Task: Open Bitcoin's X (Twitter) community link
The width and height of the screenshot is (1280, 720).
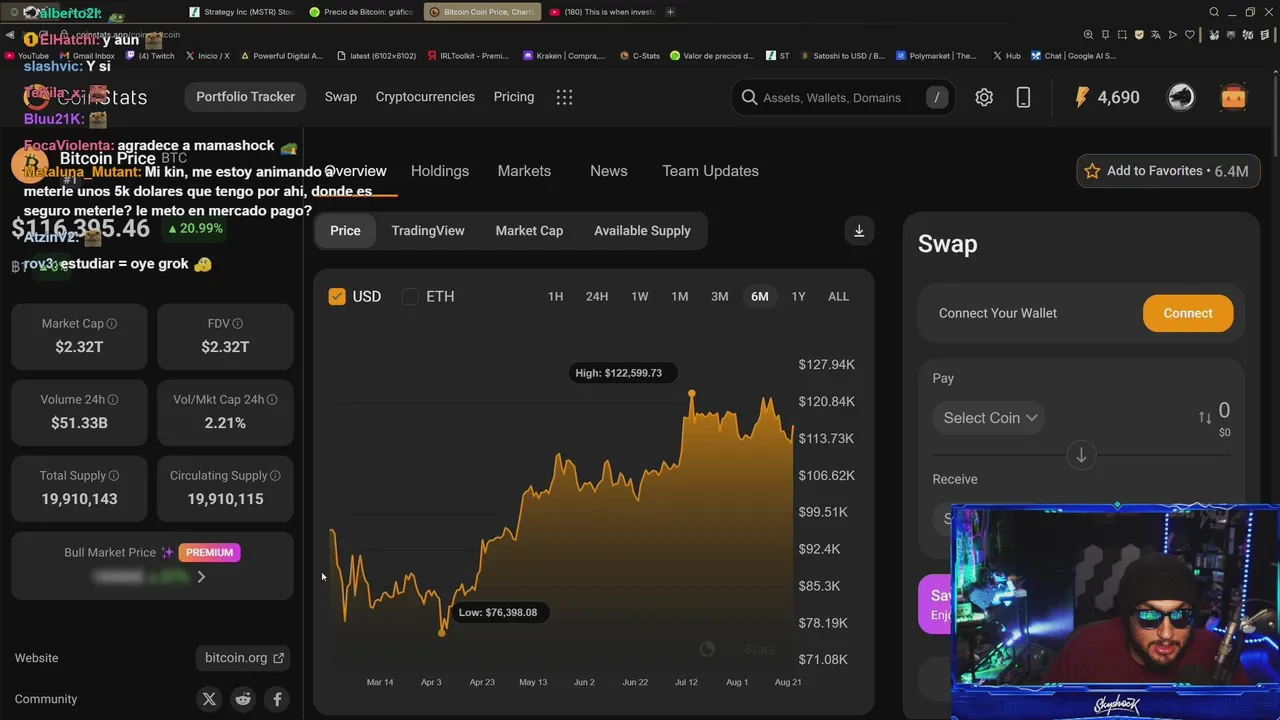Action: [209, 699]
